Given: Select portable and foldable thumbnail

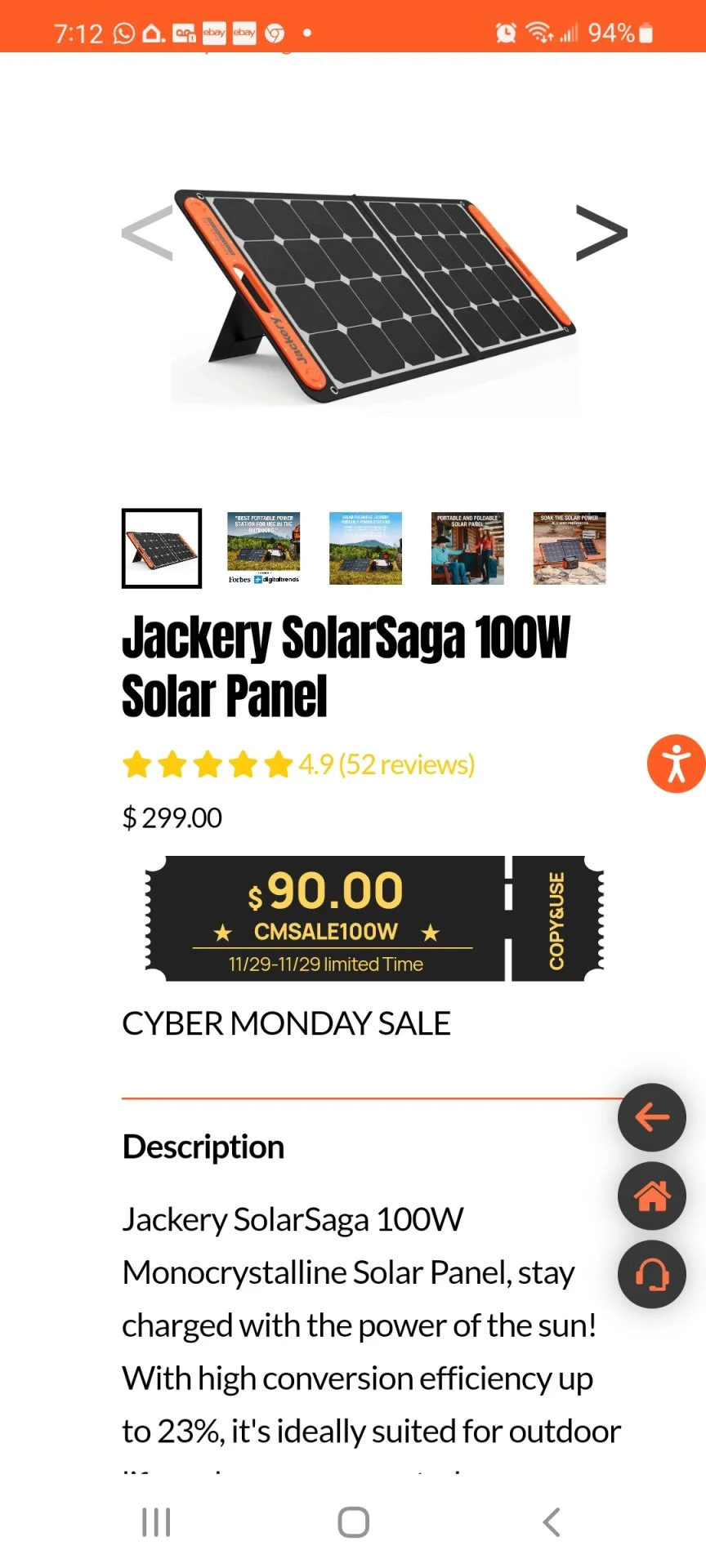Looking at the screenshot, I should click(x=467, y=548).
